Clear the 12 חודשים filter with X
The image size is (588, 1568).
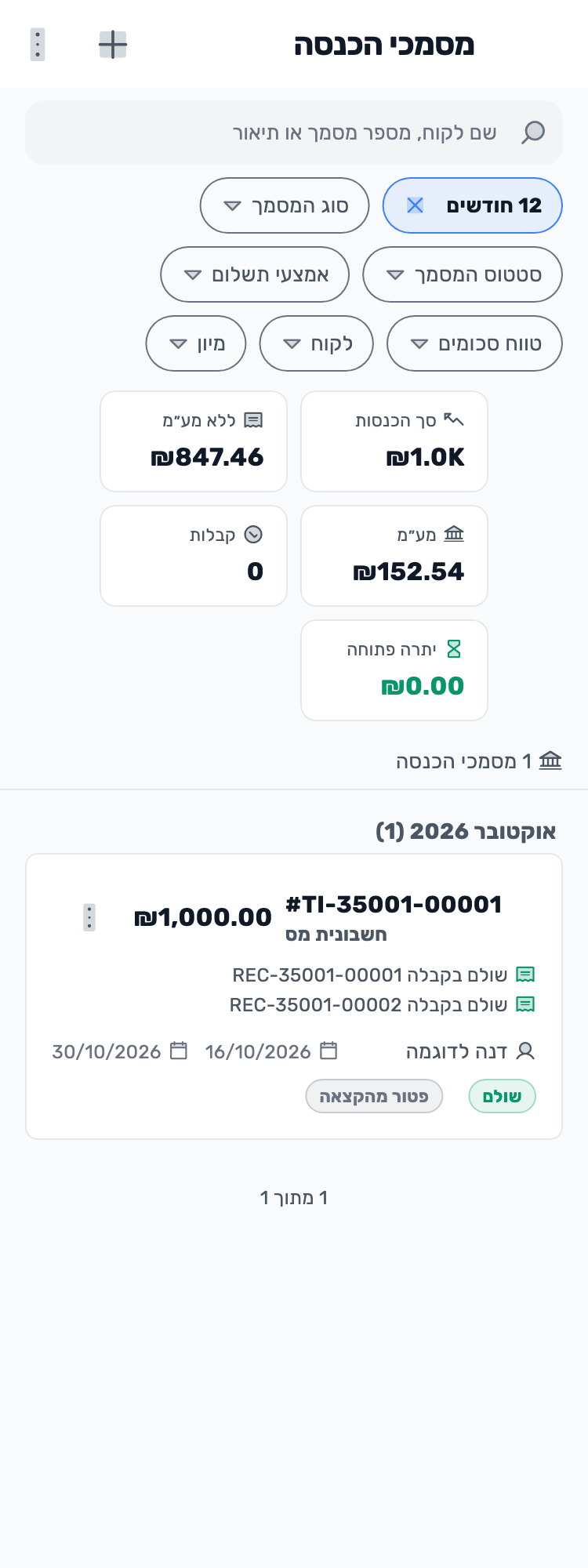[x=415, y=205]
